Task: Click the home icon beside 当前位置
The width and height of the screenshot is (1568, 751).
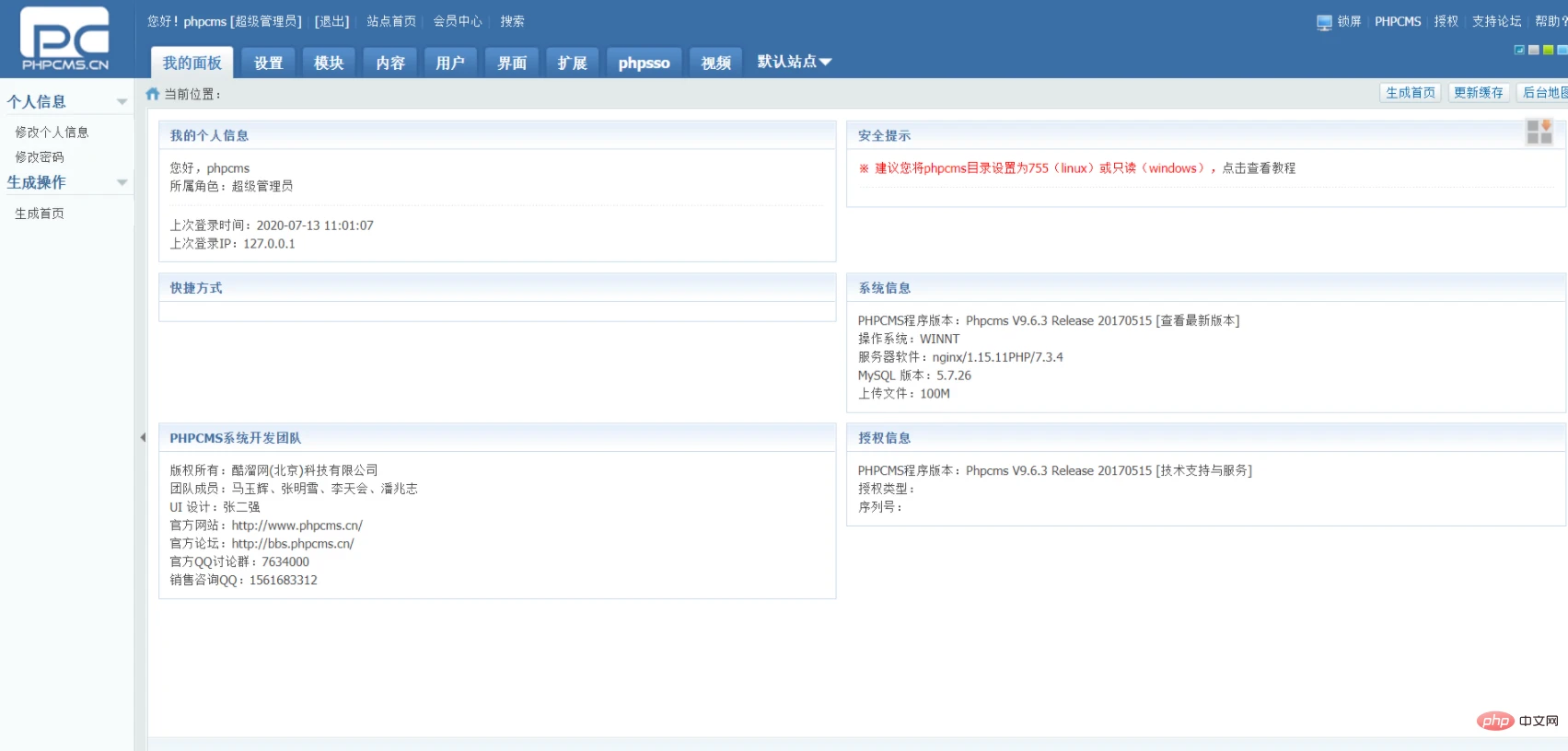Action: 153,94
